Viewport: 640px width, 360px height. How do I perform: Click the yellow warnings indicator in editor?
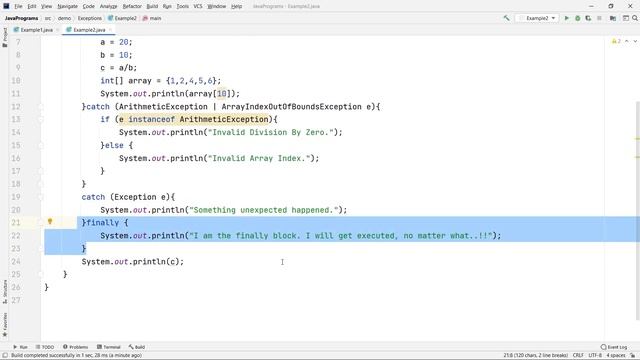tap(616, 41)
